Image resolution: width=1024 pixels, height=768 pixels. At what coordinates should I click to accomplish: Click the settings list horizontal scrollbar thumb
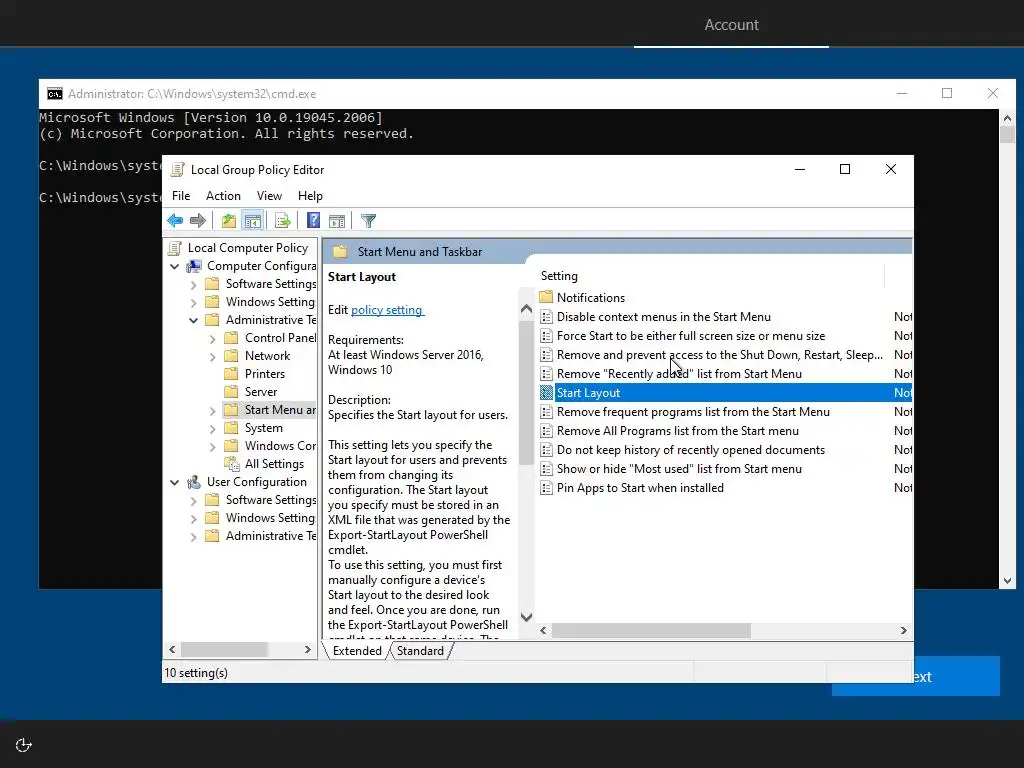(651, 630)
